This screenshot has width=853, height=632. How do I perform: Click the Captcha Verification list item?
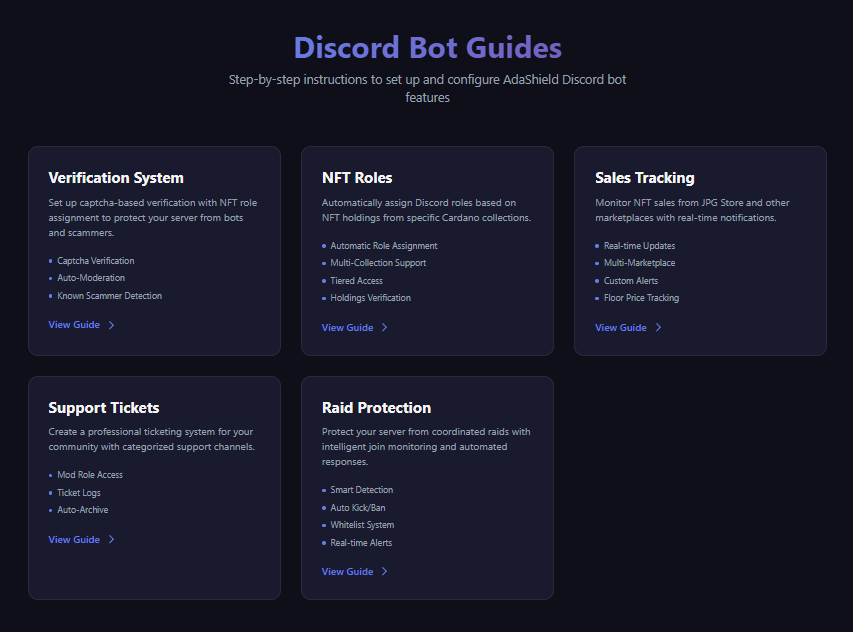coord(95,260)
